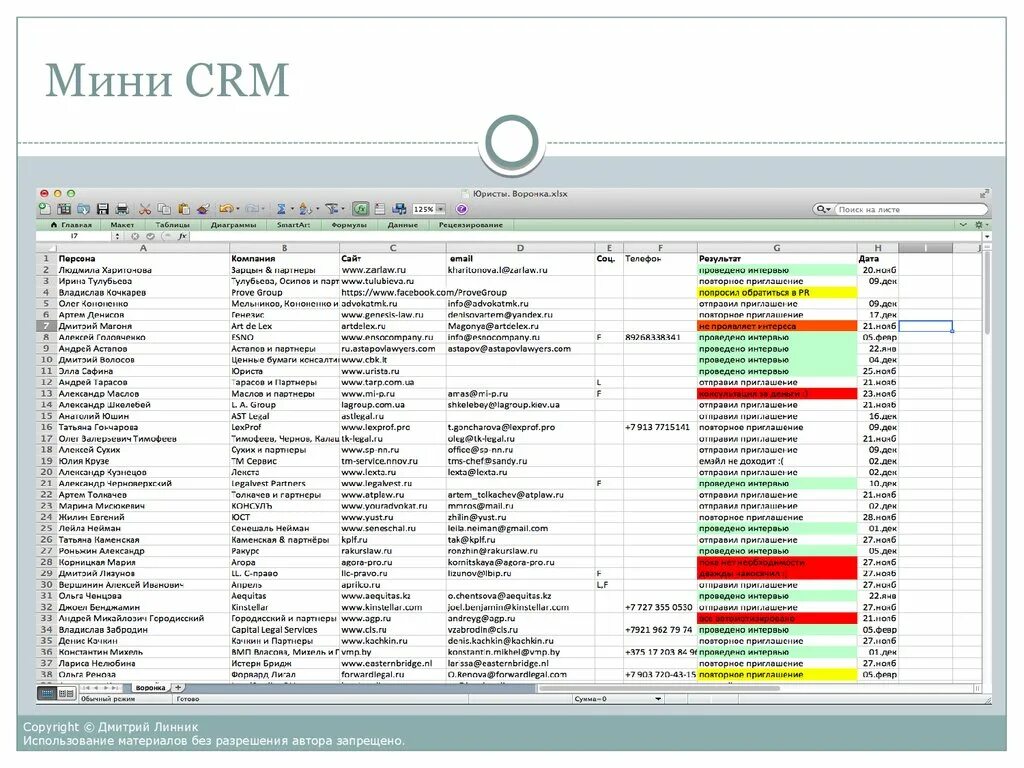This screenshot has height=768, width=1024.
Task: Click the full screen arrows in title bar
Action: point(984,194)
